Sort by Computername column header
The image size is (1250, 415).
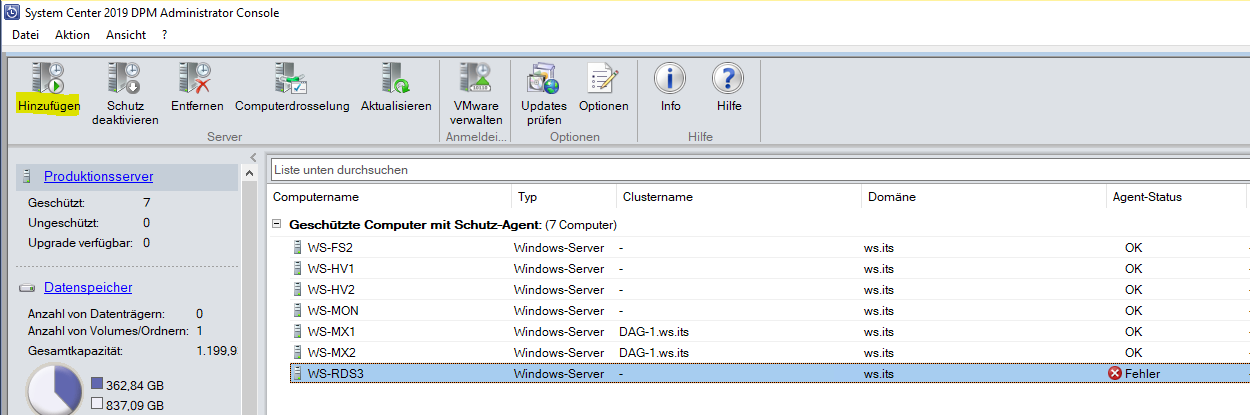[316, 197]
